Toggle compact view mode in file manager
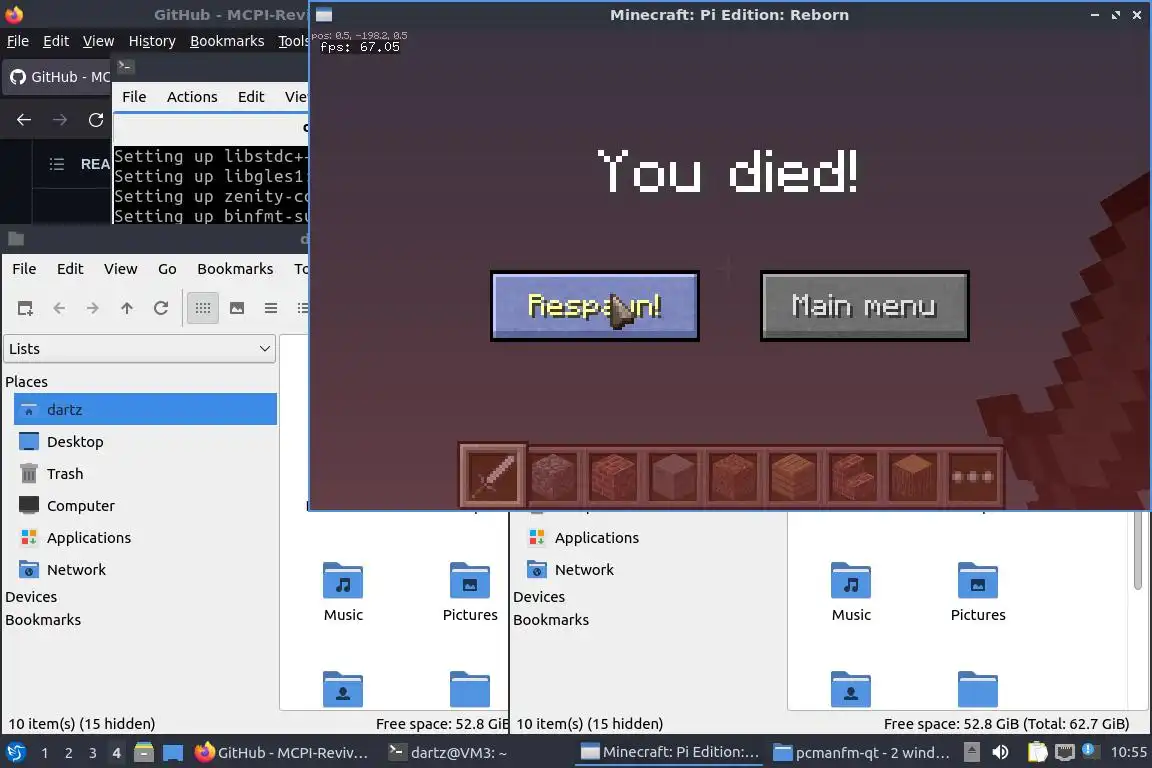The height and width of the screenshot is (768, 1152). [270, 308]
